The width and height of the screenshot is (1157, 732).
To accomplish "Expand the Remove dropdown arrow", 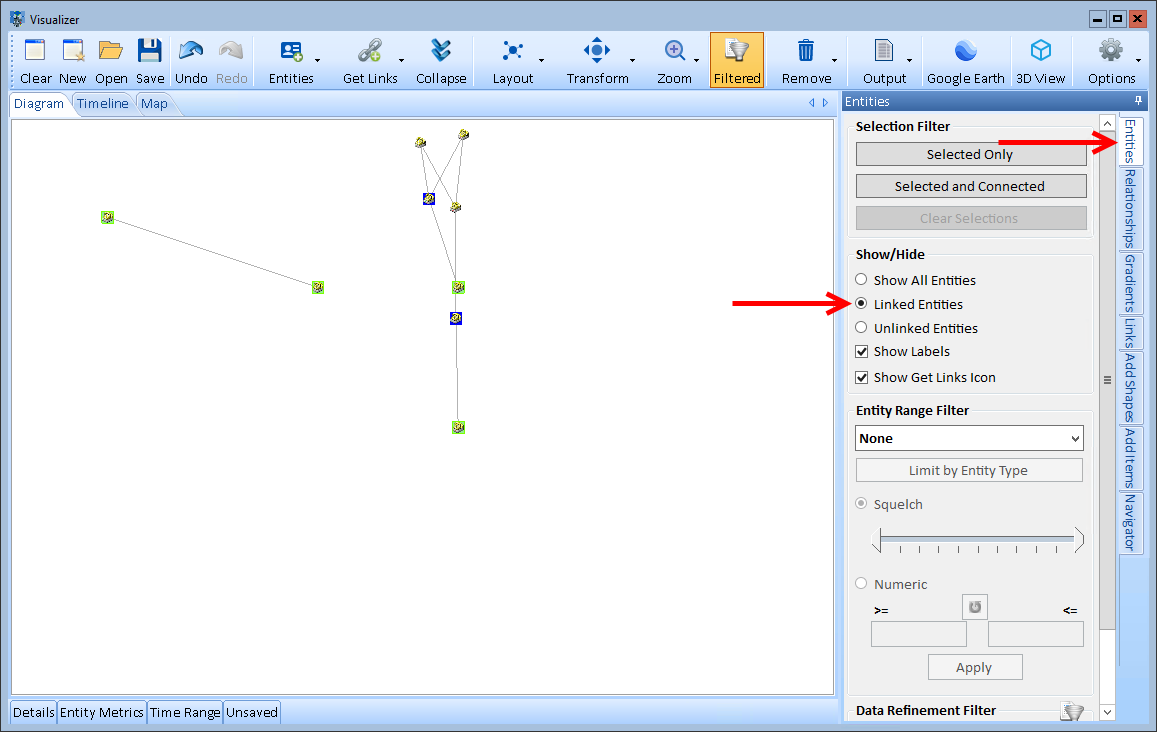I will tap(835, 60).
